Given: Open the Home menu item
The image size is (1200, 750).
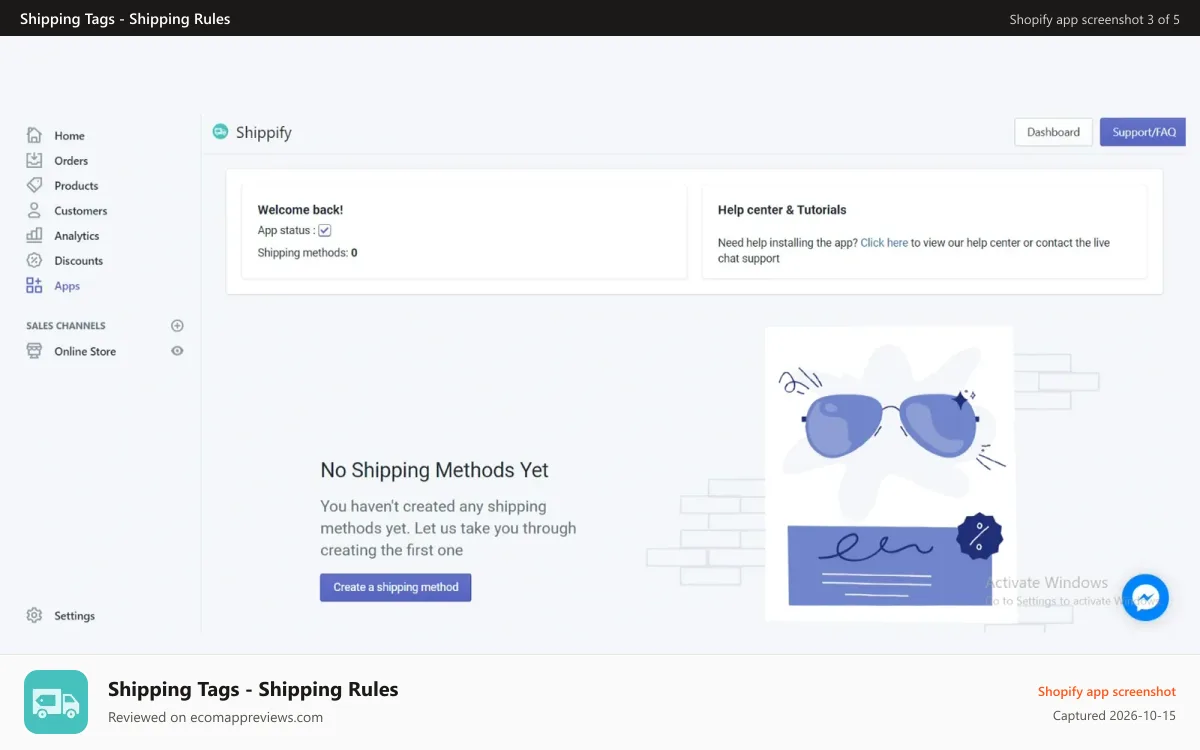Looking at the screenshot, I should pos(69,136).
